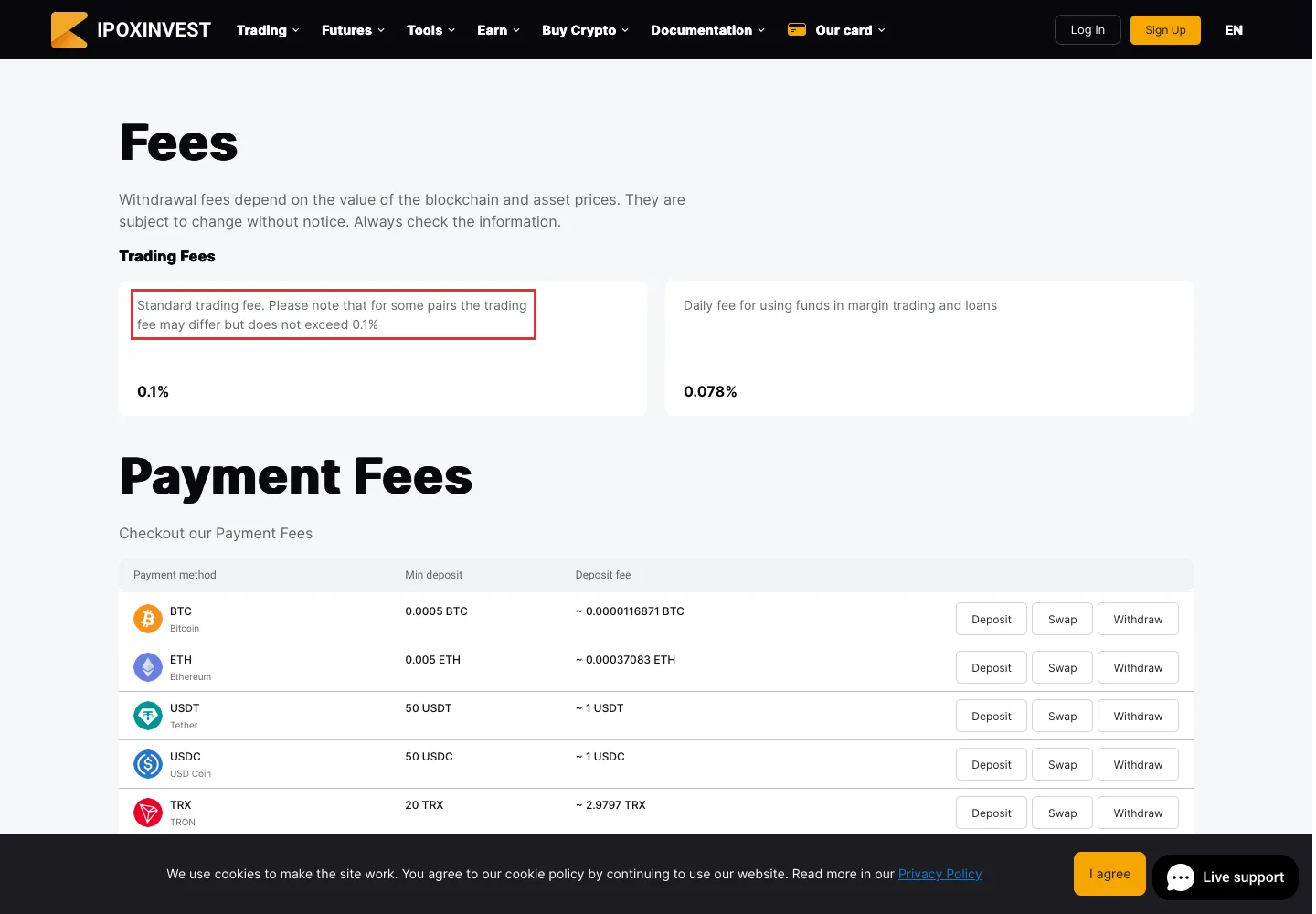Image resolution: width=1316 pixels, height=914 pixels.
Task: Click Withdraw in the BTC row
Action: (1138, 619)
